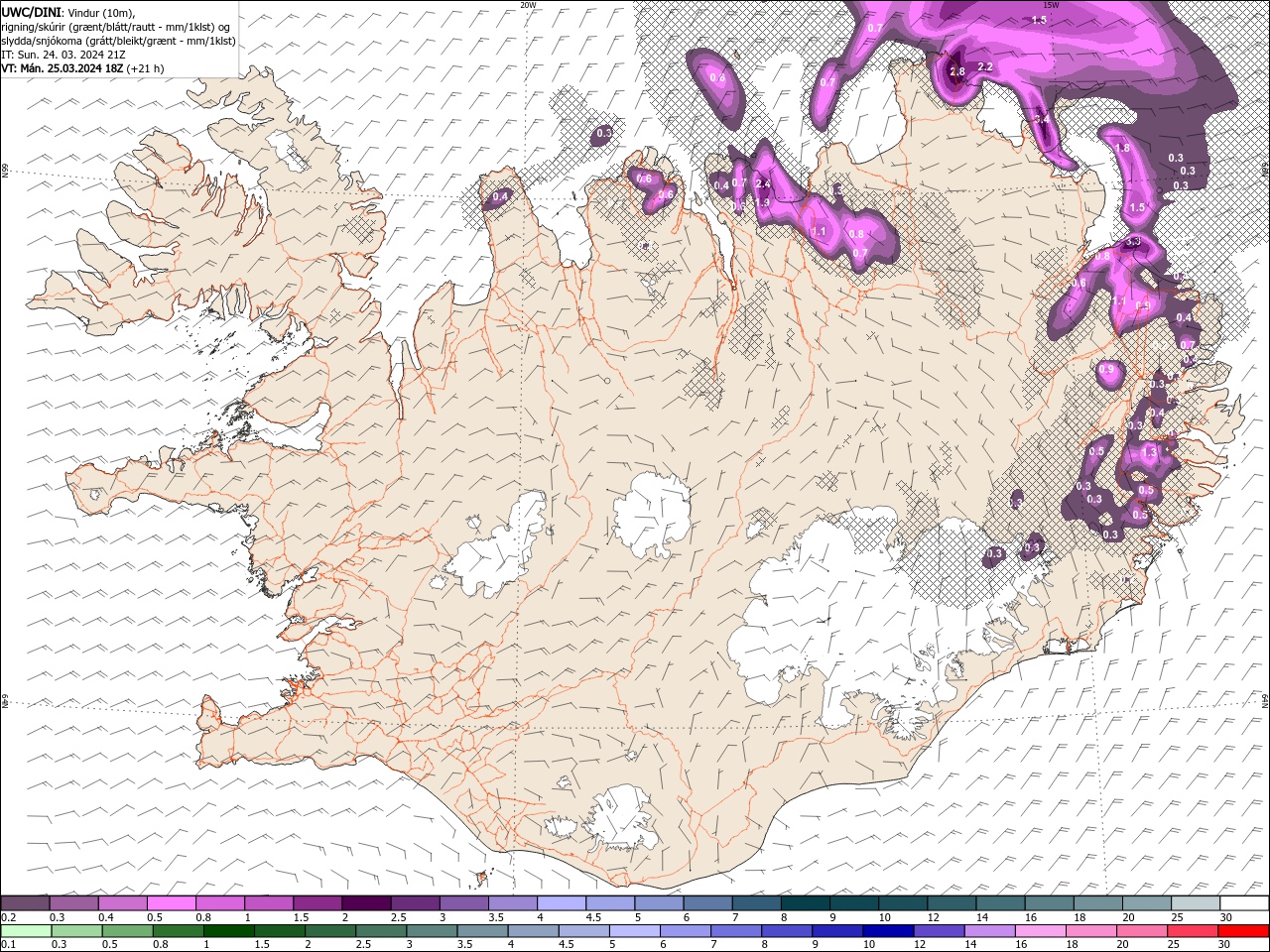Select the 3.3 precipitation value on map
The image size is (1270, 952).
click(x=1133, y=242)
